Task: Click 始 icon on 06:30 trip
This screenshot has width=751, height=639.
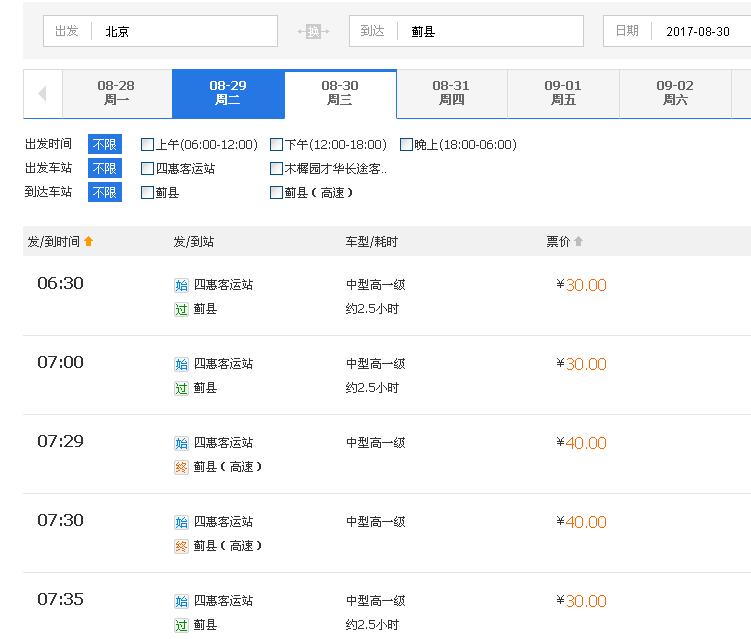Action: click(181, 285)
